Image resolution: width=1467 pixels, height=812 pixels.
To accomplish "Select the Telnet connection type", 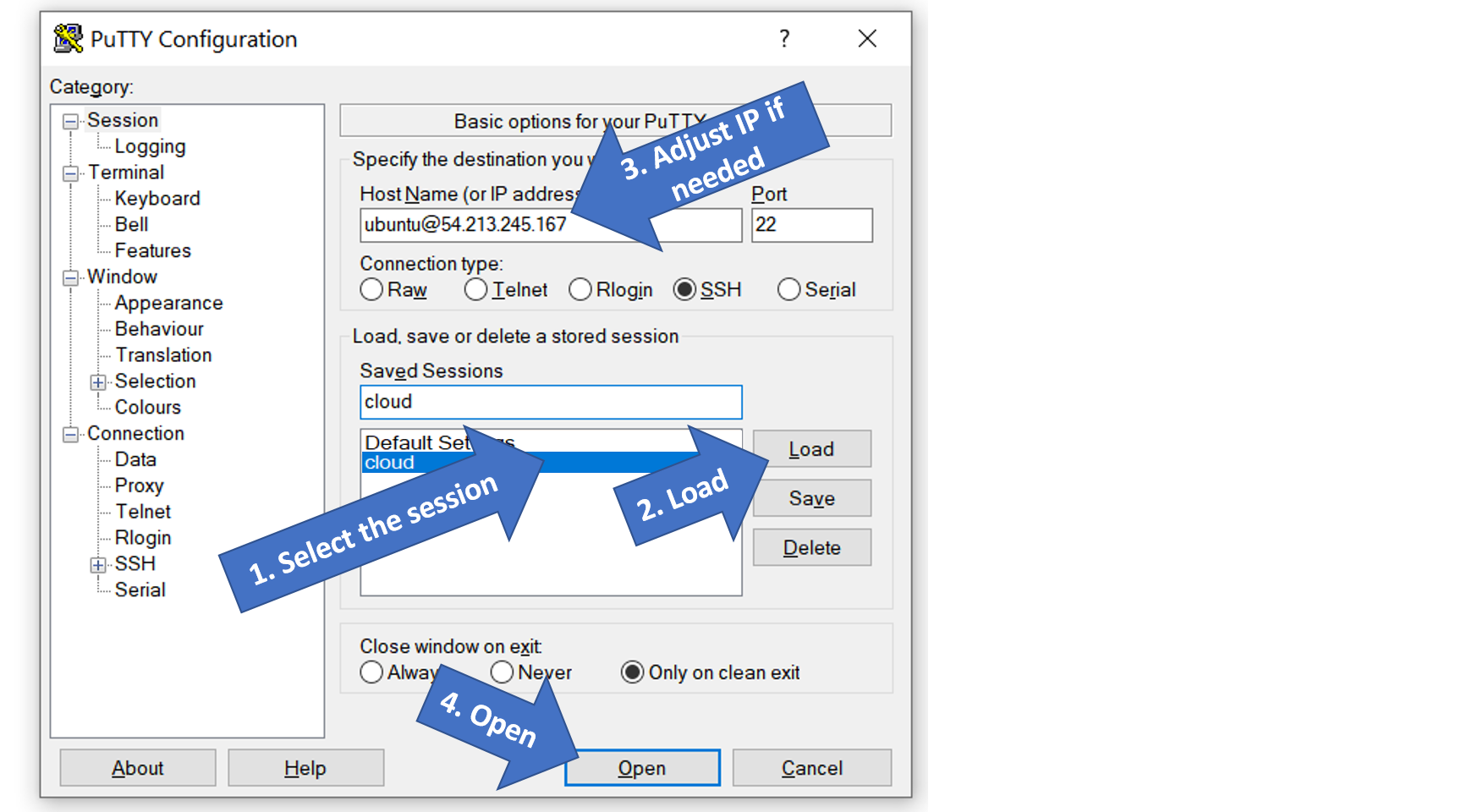I will coord(475,290).
